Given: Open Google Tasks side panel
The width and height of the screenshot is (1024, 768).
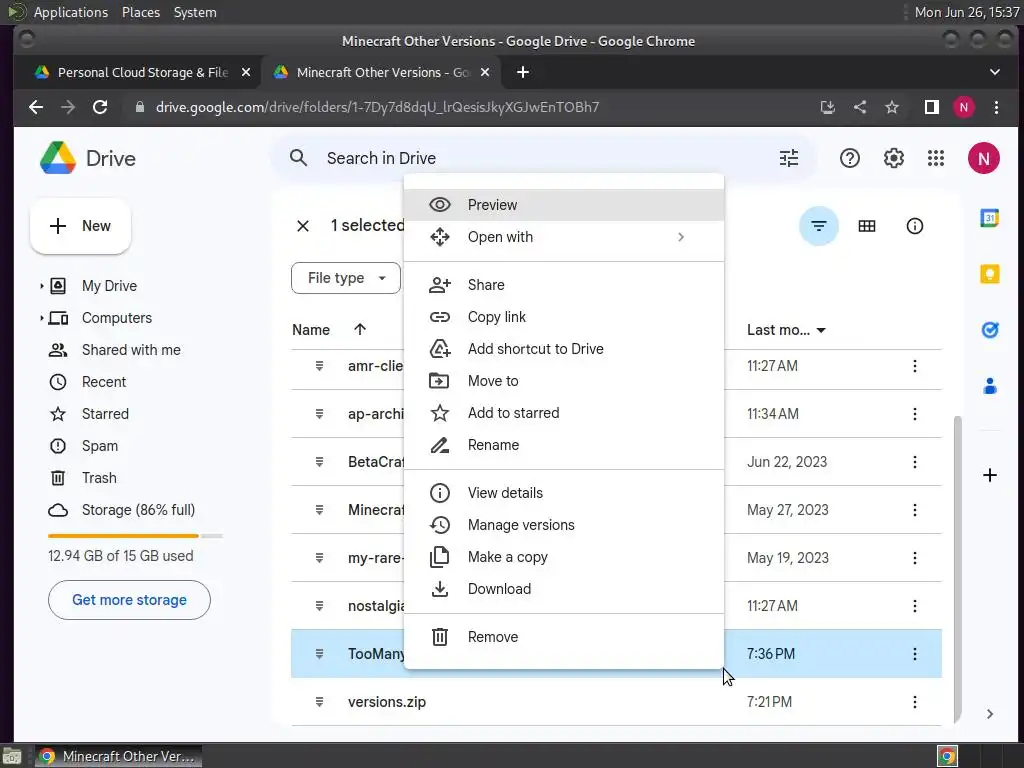Looking at the screenshot, I should click(x=989, y=330).
